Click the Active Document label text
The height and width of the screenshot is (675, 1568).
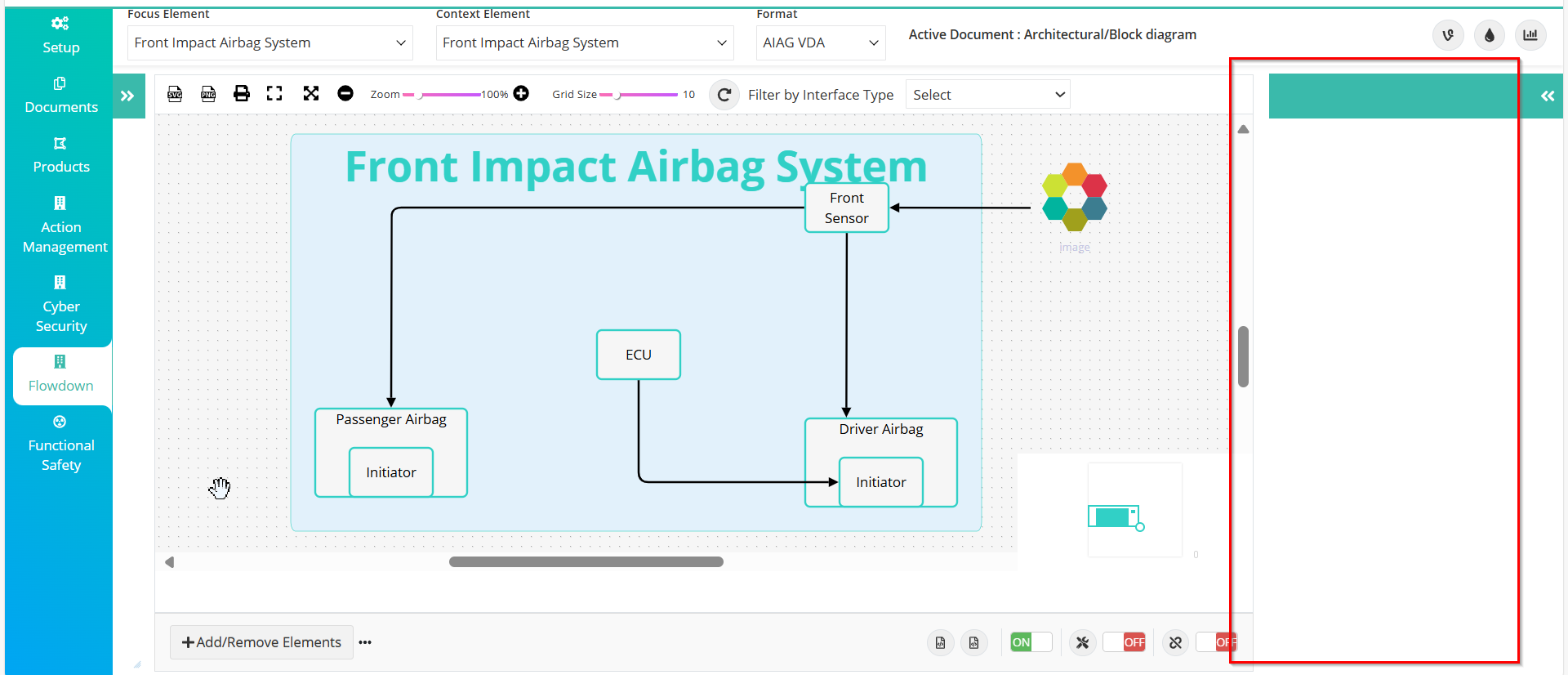[1053, 34]
